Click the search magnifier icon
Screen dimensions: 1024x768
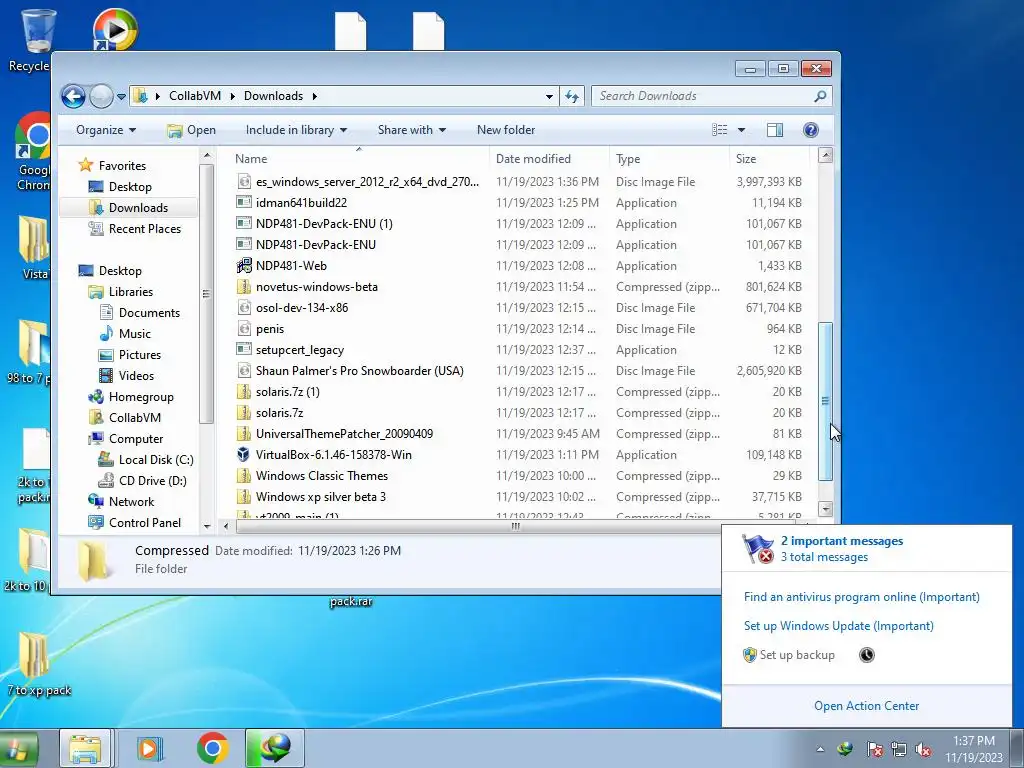[820, 96]
